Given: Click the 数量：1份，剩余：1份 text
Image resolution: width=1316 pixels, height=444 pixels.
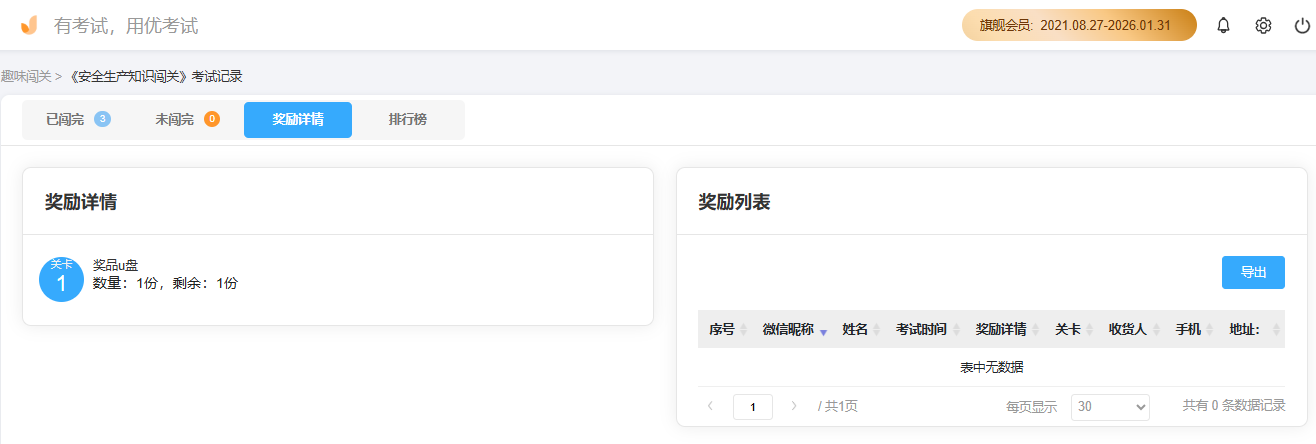Looking at the screenshot, I should (165, 283).
